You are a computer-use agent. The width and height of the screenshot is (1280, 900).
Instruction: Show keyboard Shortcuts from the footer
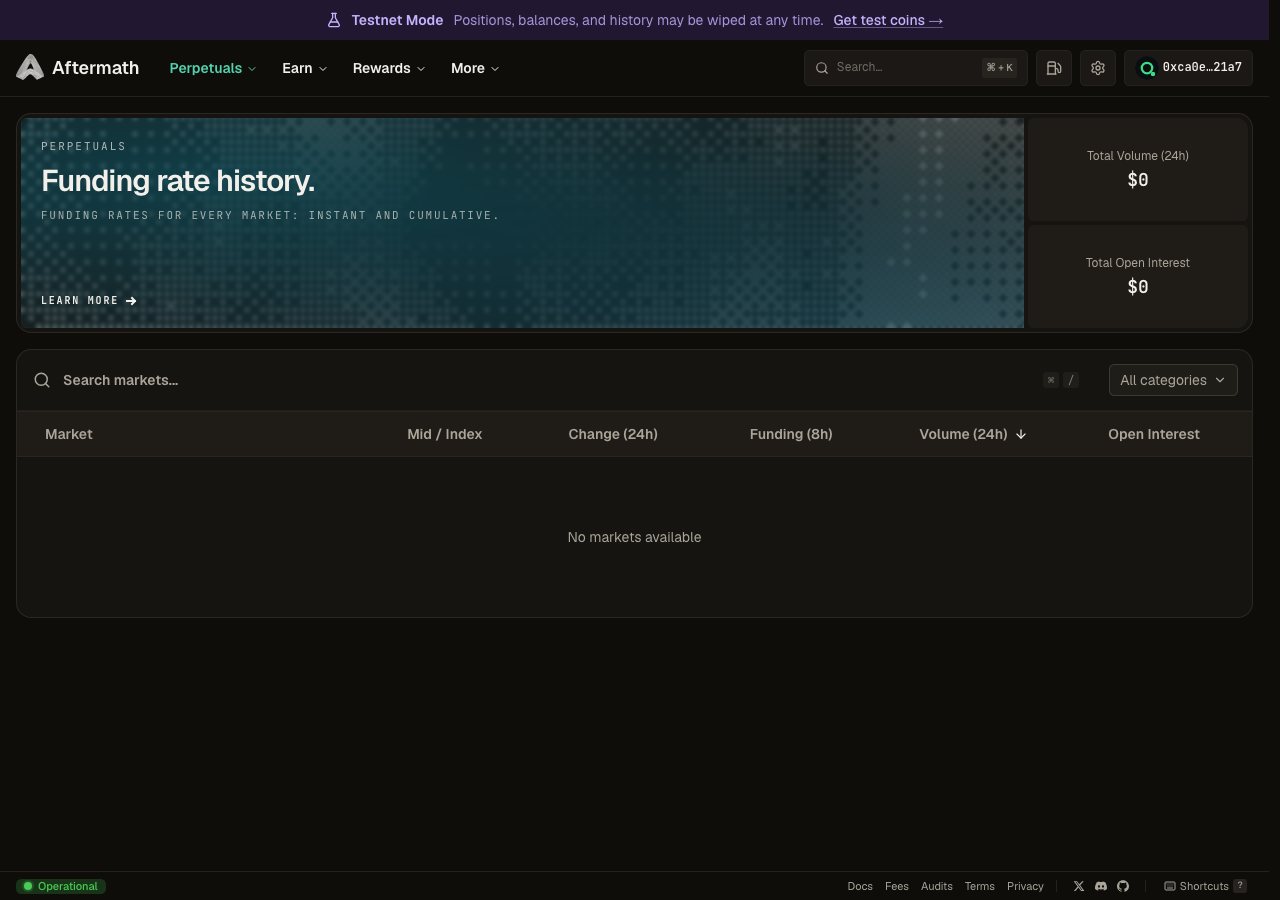tap(1205, 886)
